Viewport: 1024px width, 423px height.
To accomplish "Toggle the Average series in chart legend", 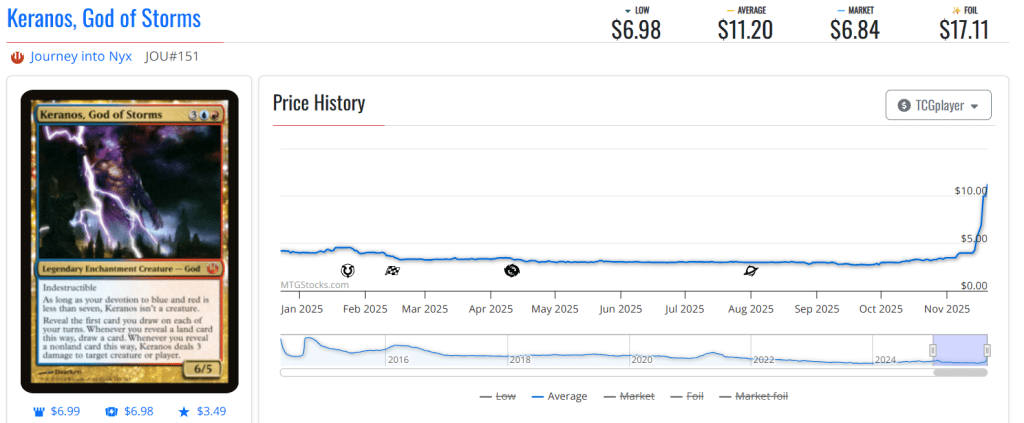I will click(x=560, y=397).
